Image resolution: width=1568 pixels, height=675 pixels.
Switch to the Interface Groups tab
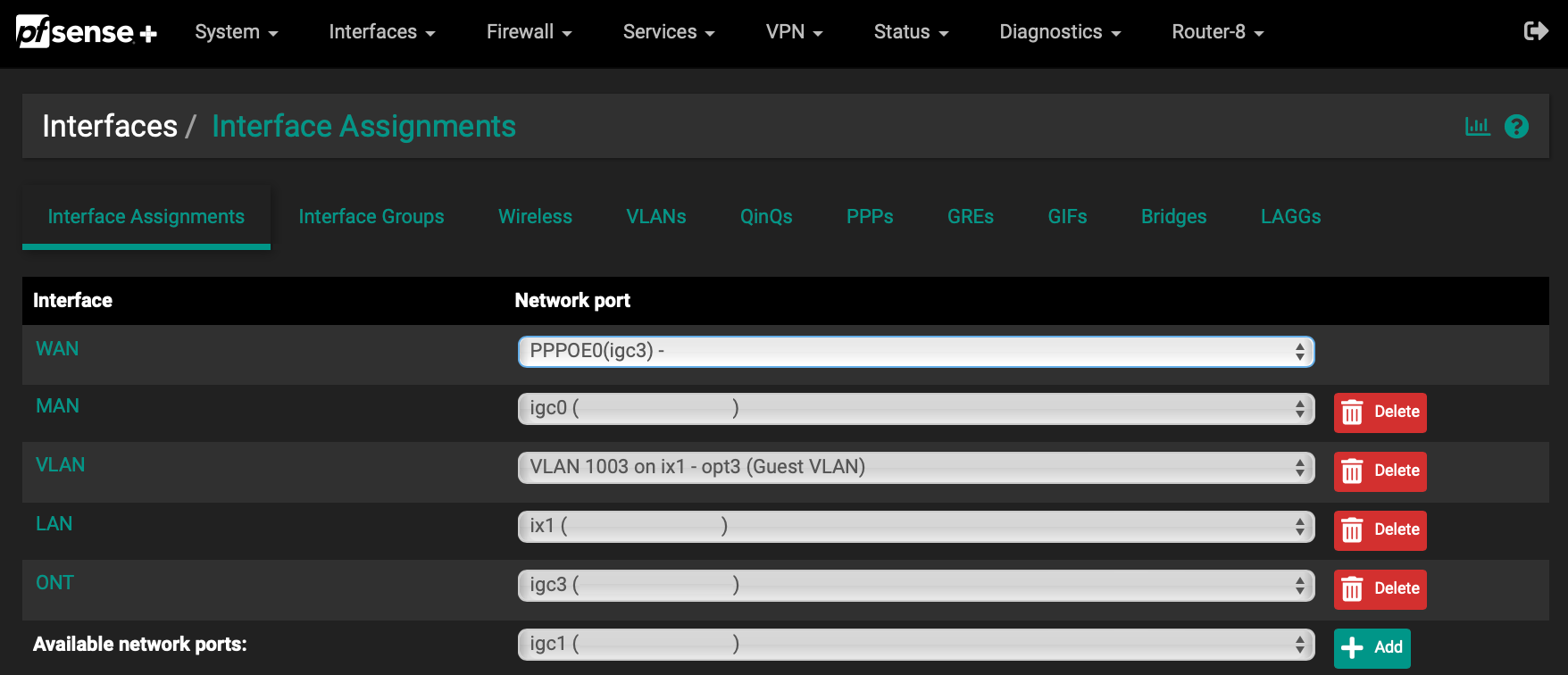(371, 217)
